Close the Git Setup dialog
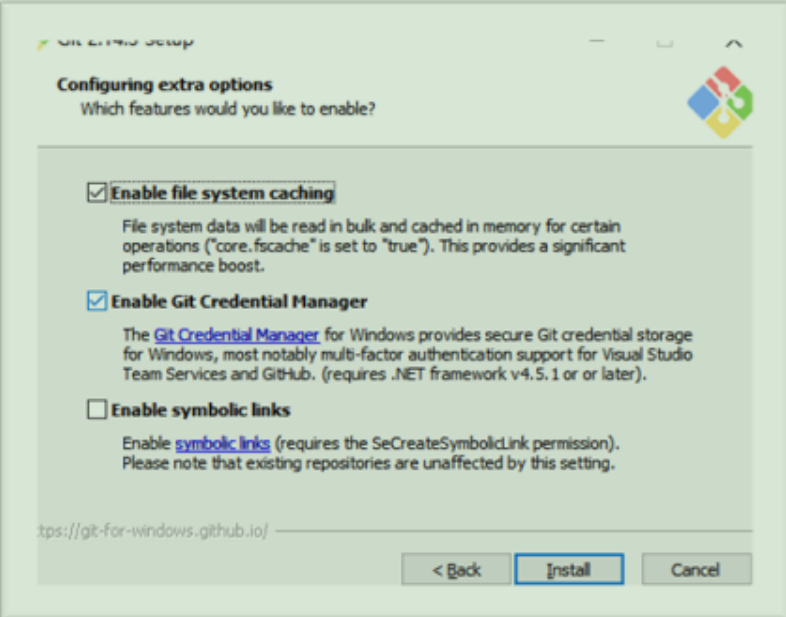 click(733, 43)
